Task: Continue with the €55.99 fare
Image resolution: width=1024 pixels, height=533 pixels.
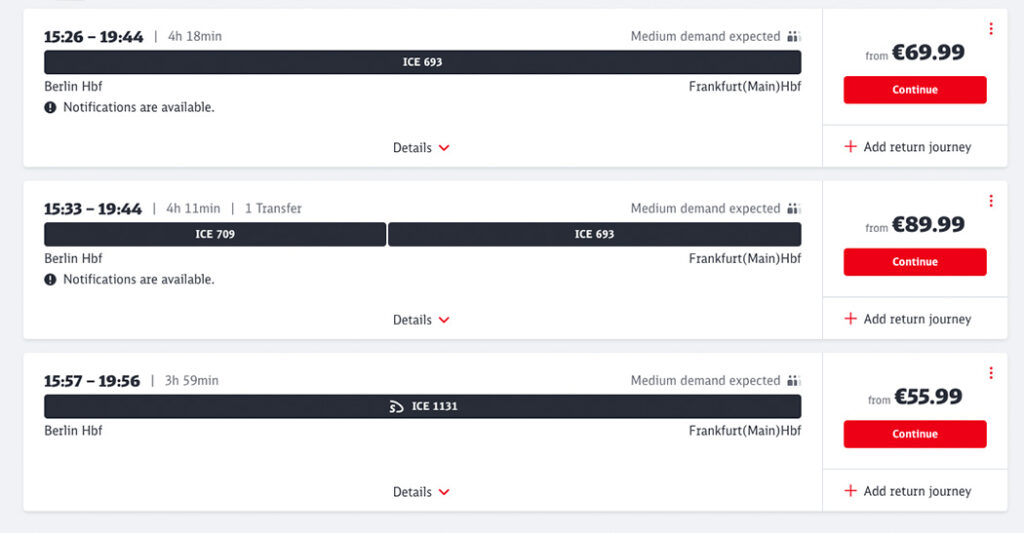Action: tap(915, 434)
